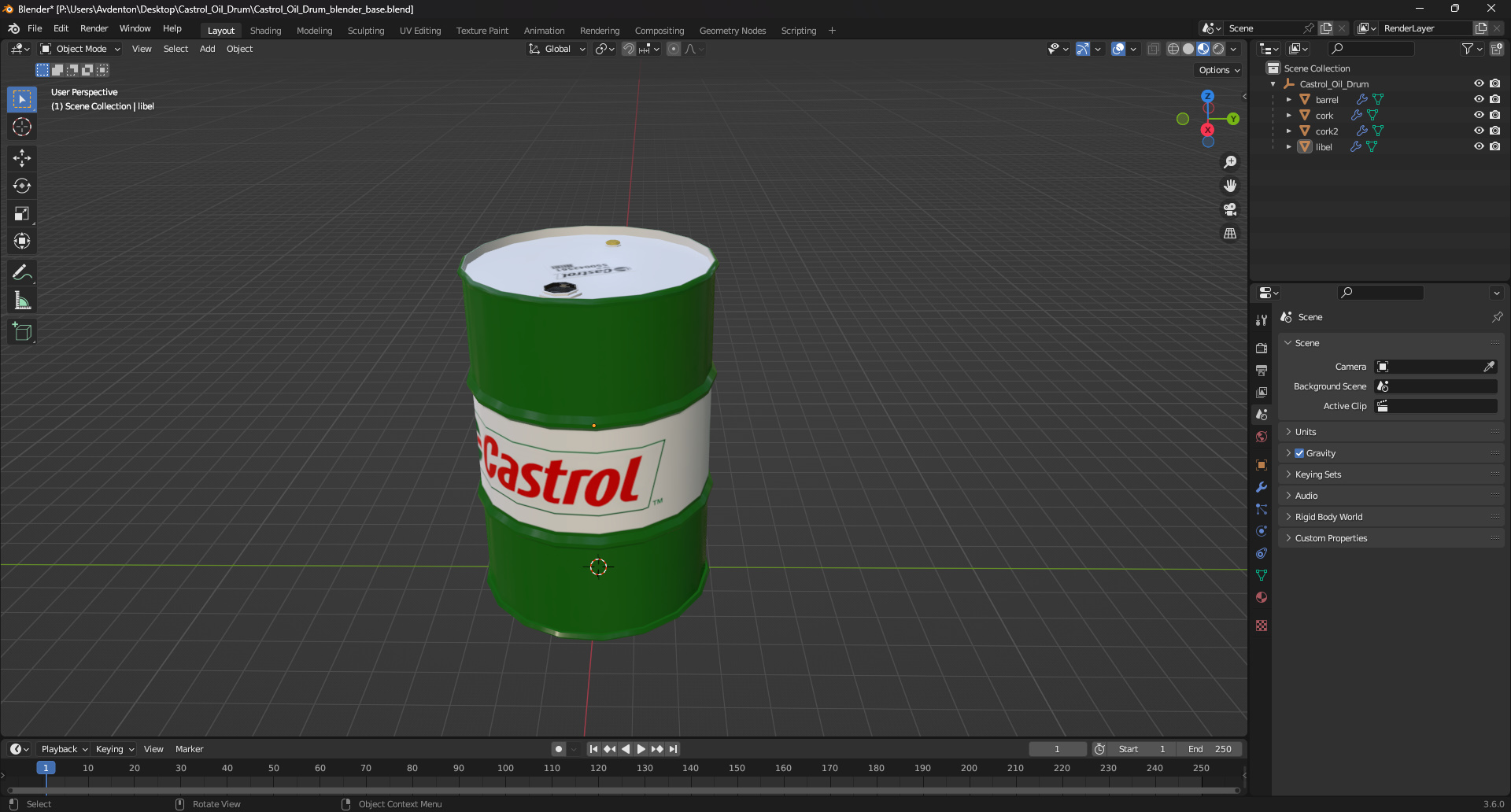Click the Zoom view icon in viewport
This screenshot has height=812, width=1511.
coord(1230,162)
